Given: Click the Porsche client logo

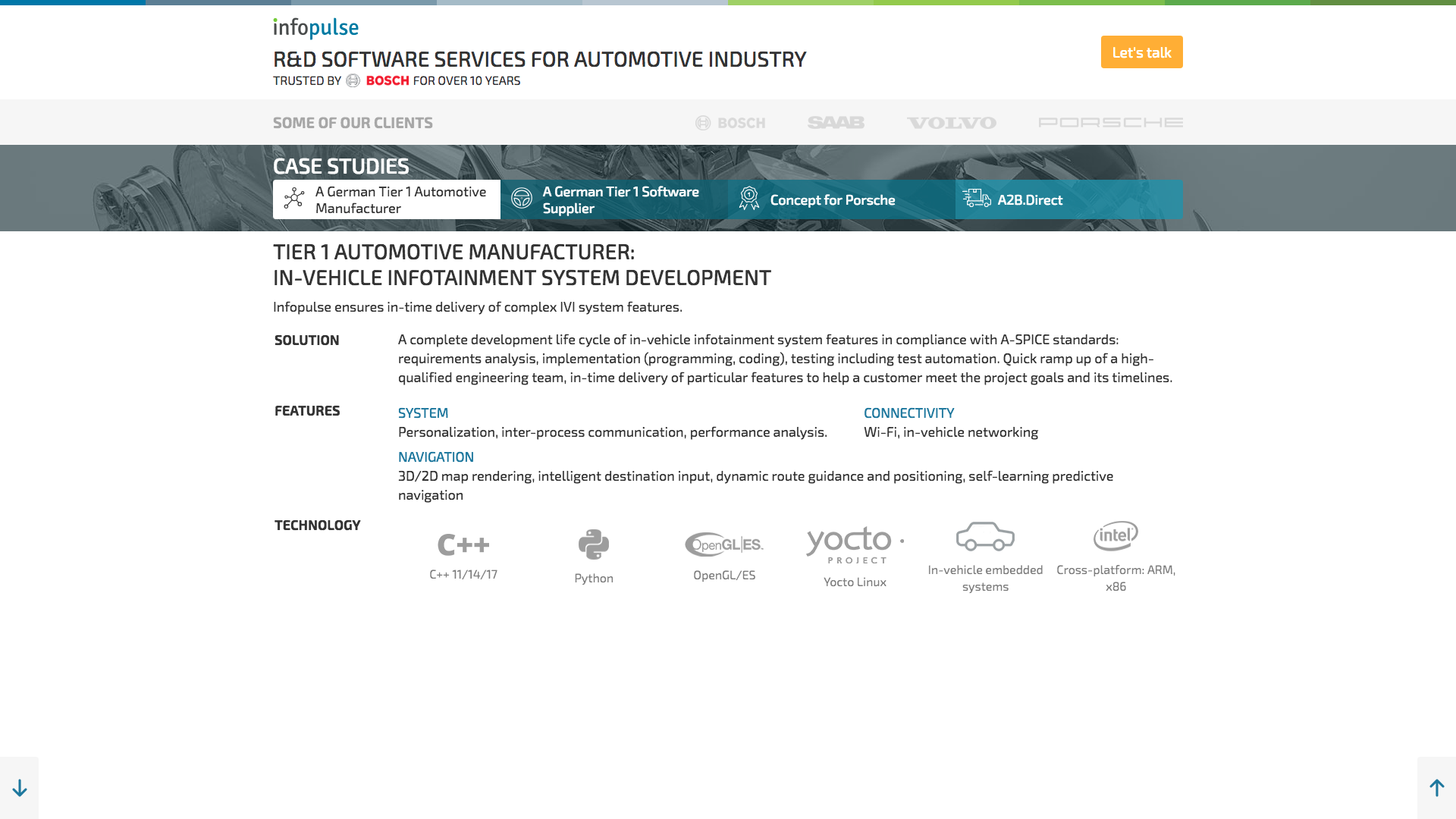Looking at the screenshot, I should (x=1110, y=122).
